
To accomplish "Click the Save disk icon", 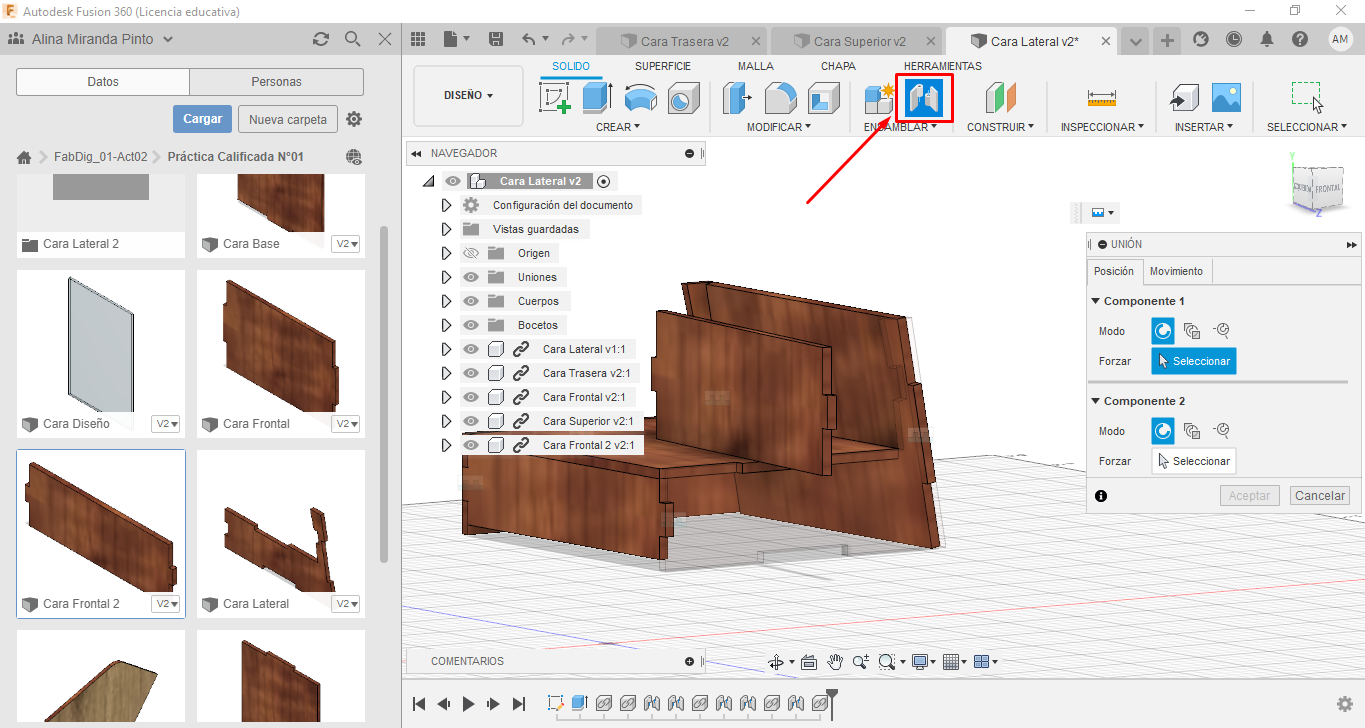I will [x=496, y=39].
